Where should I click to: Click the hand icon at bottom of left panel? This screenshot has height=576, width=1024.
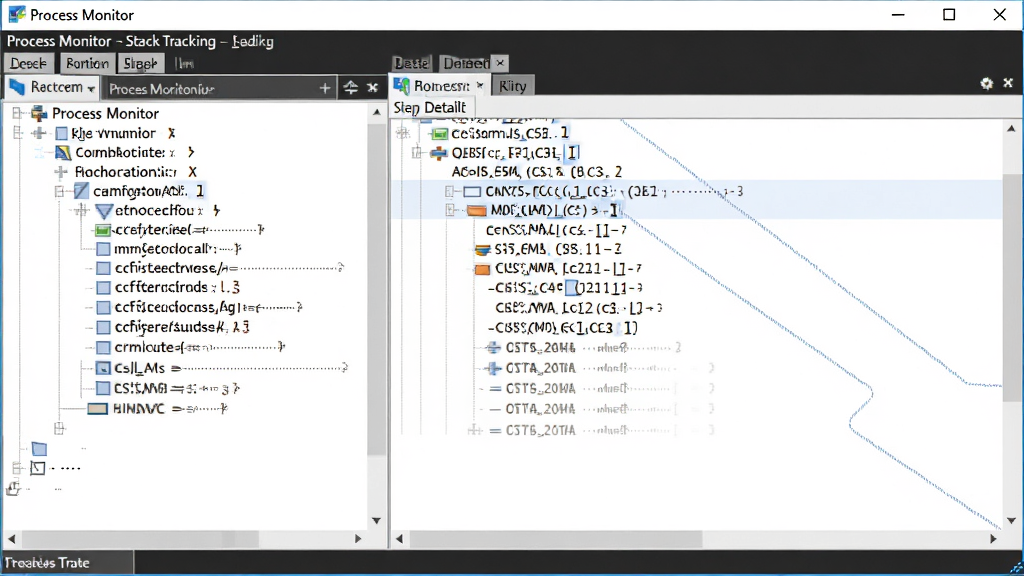click(x=13, y=488)
